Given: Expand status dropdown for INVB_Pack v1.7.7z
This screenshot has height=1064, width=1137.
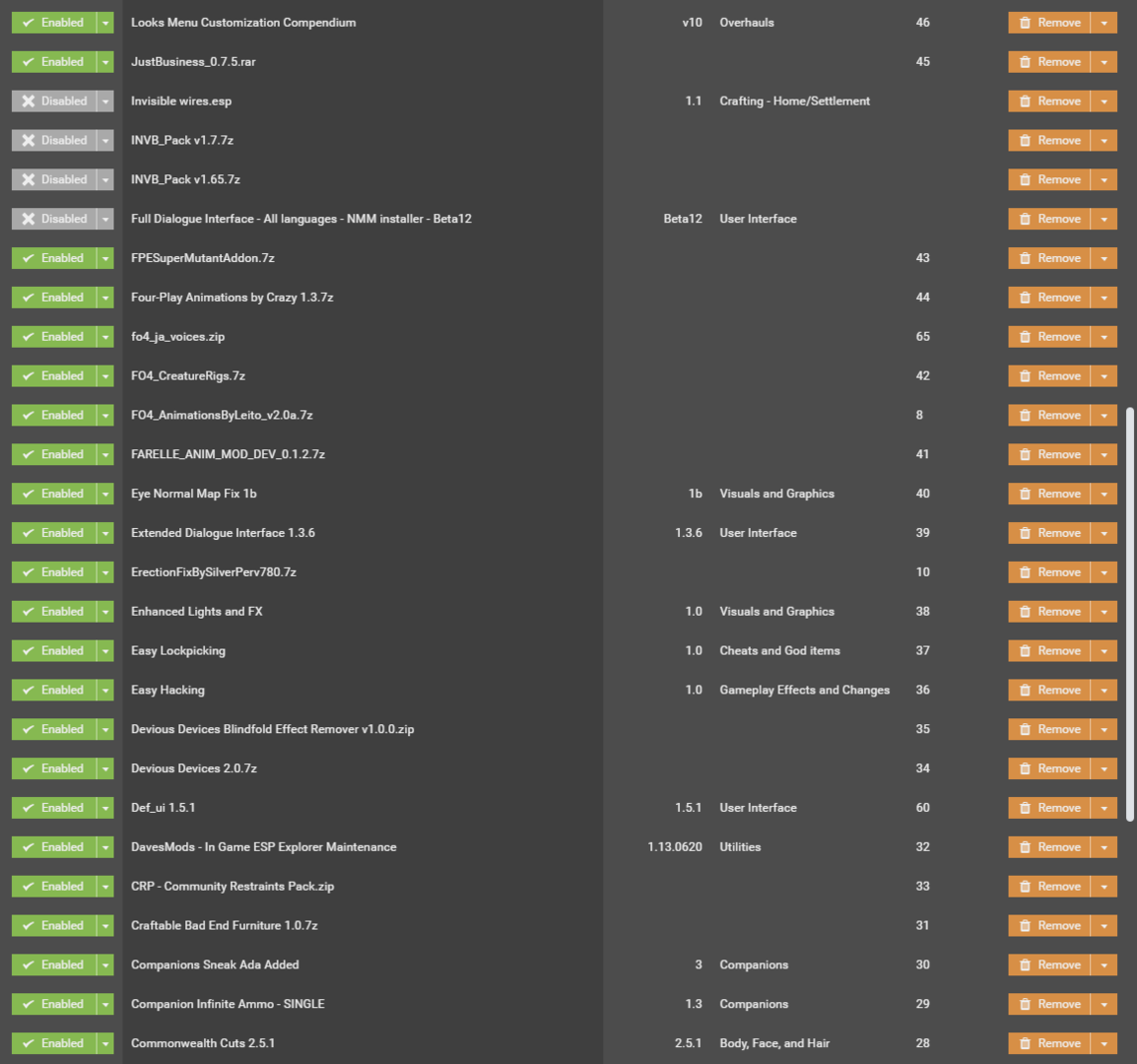Looking at the screenshot, I should [x=105, y=140].
